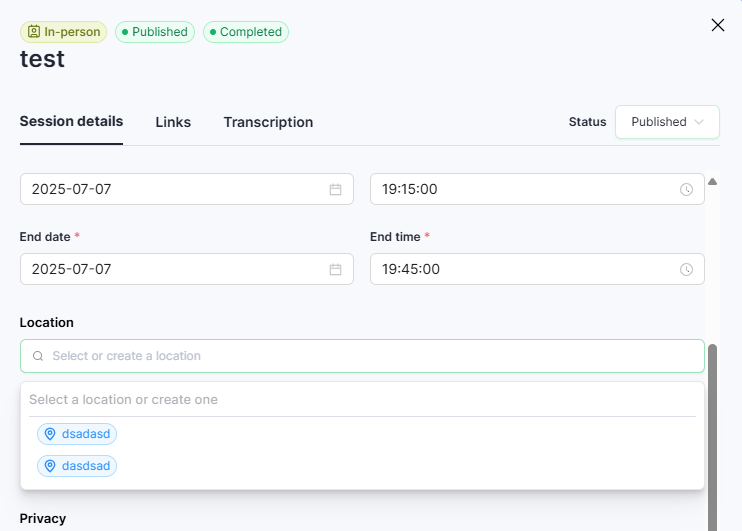The width and height of the screenshot is (742, 531).
Task: Click the In-person badge icon
Action: (x=33, y=32)
